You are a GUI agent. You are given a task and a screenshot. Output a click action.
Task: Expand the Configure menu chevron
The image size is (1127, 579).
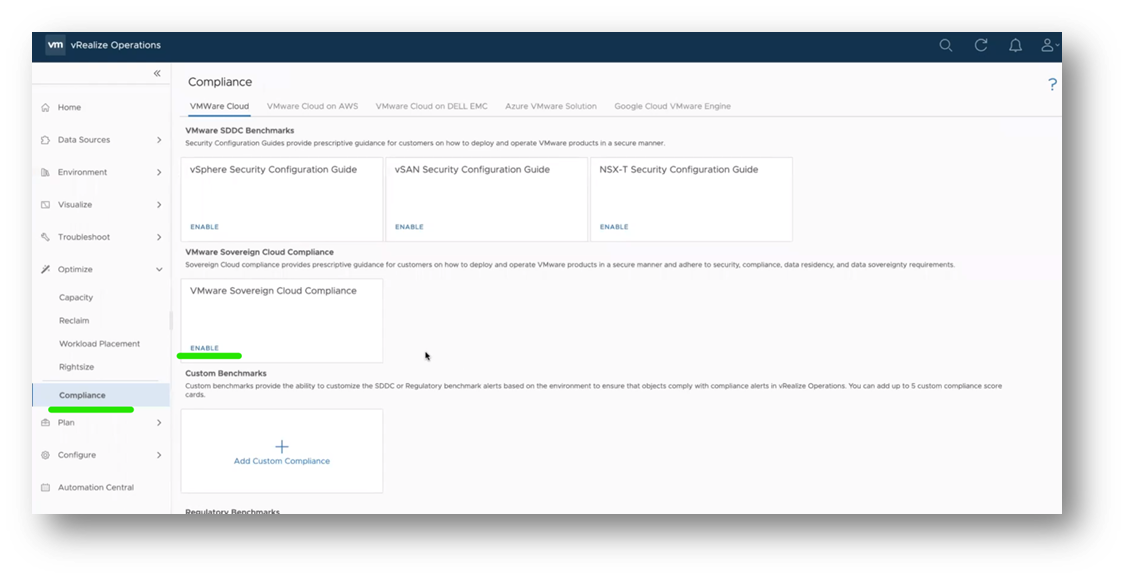pos(159,455)
